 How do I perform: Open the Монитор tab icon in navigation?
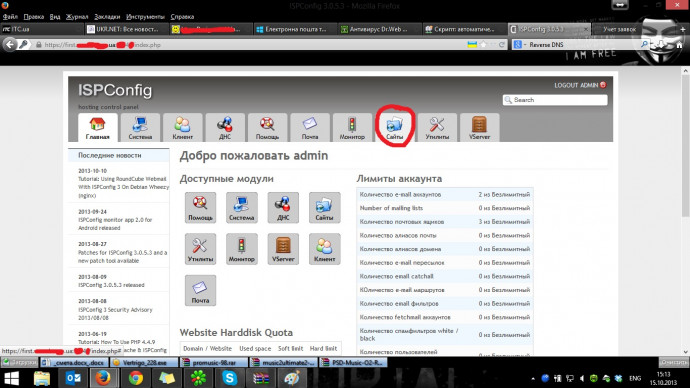tap(352, 128)
